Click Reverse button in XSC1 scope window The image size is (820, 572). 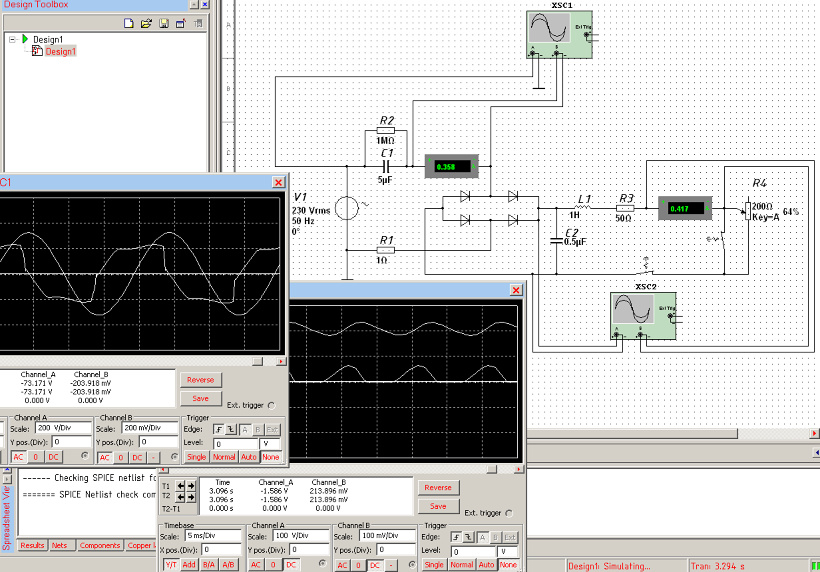coord(200,380)
